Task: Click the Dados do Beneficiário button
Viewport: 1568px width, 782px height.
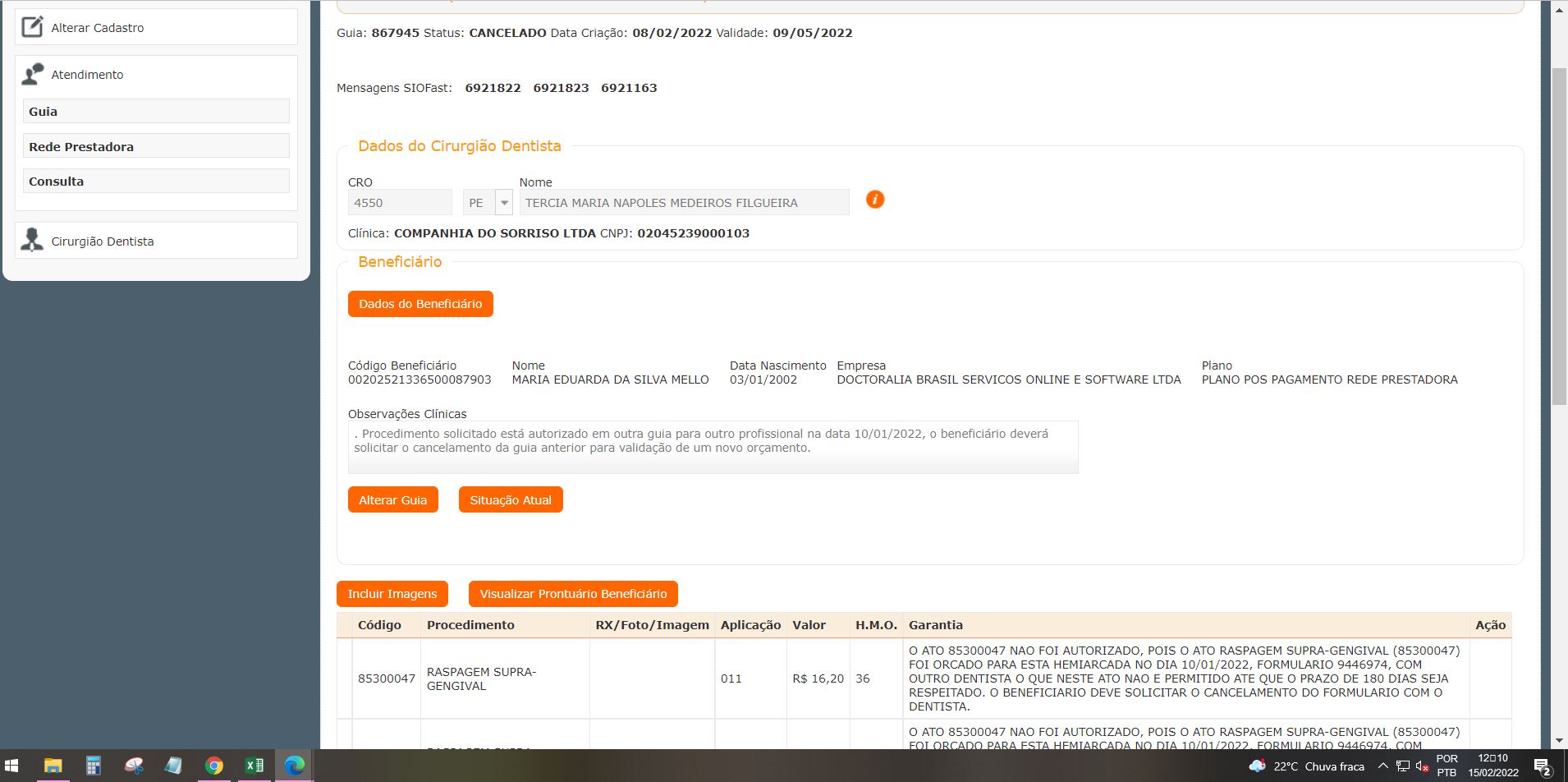Action: [x=420, y=304]
